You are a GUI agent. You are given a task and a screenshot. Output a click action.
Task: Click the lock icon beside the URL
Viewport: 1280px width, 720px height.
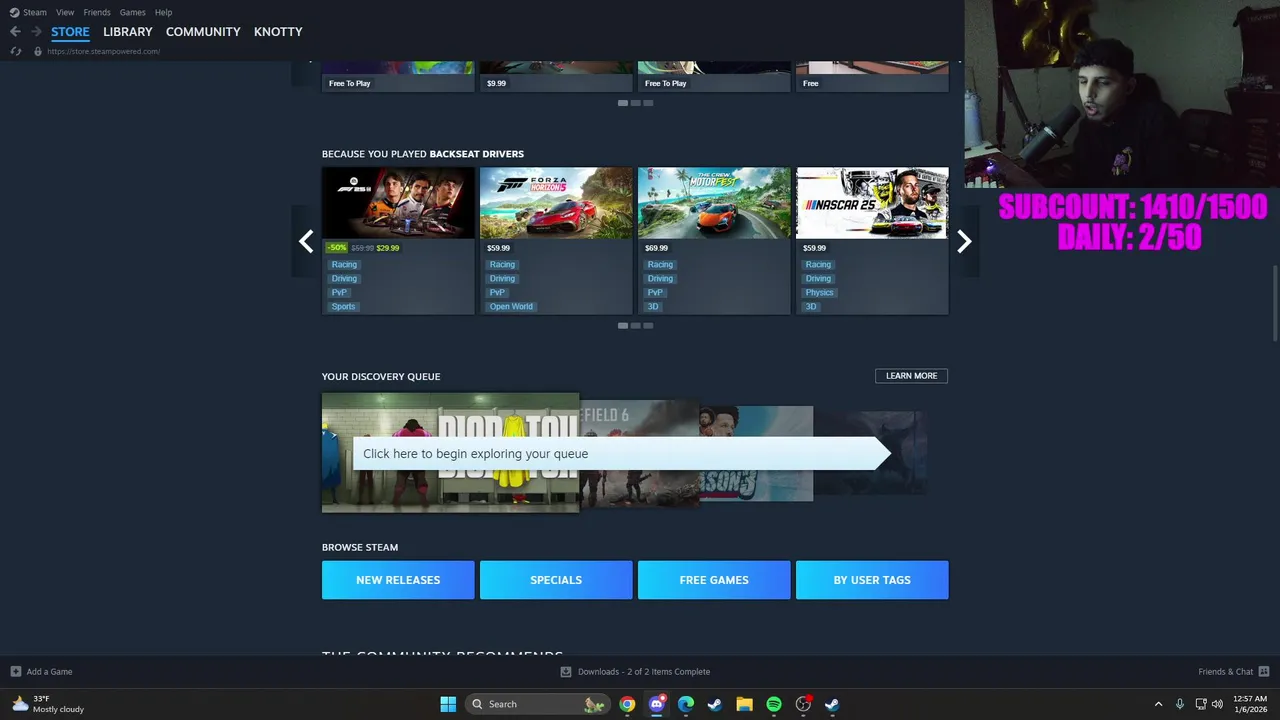tap(38, 51)
